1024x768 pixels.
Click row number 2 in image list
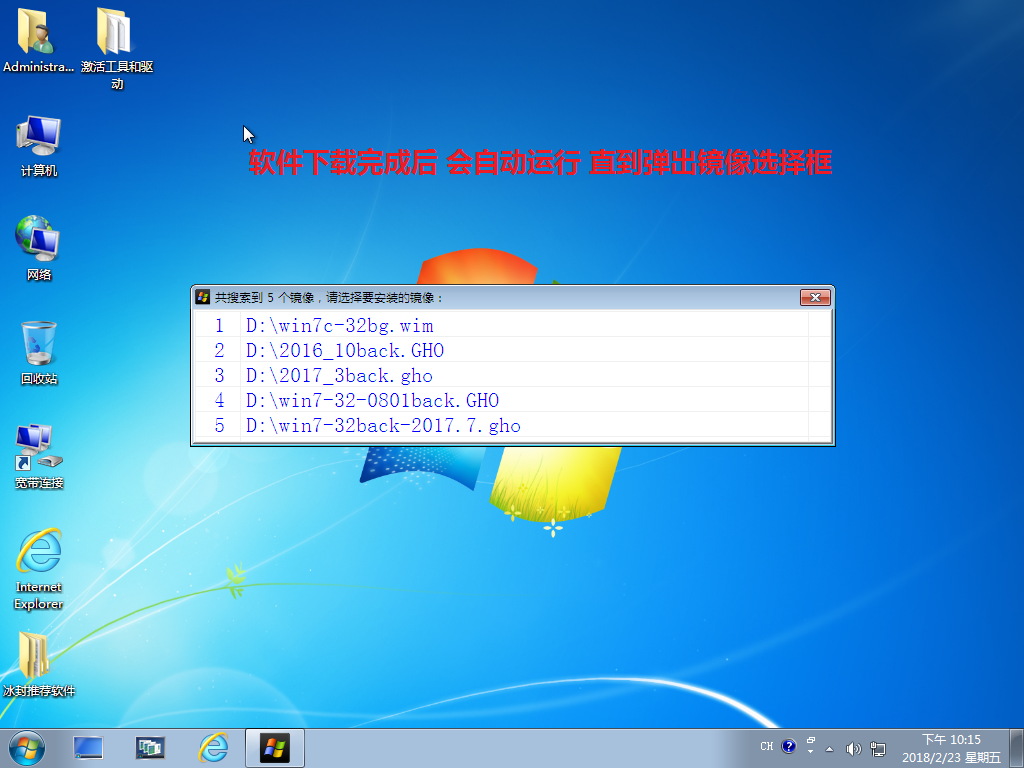tap(219, 350)
